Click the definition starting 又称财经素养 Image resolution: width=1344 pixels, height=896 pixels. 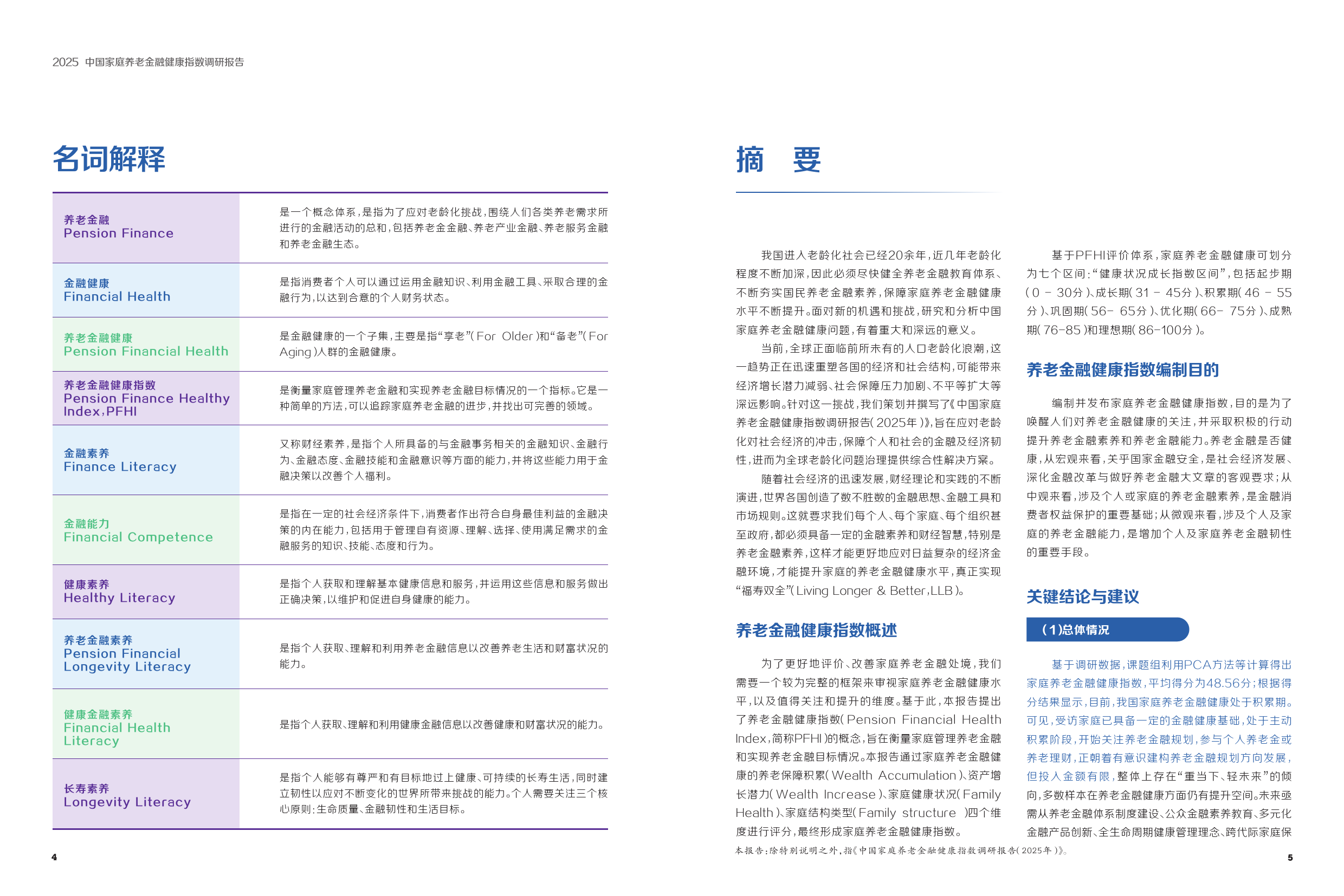444,460
